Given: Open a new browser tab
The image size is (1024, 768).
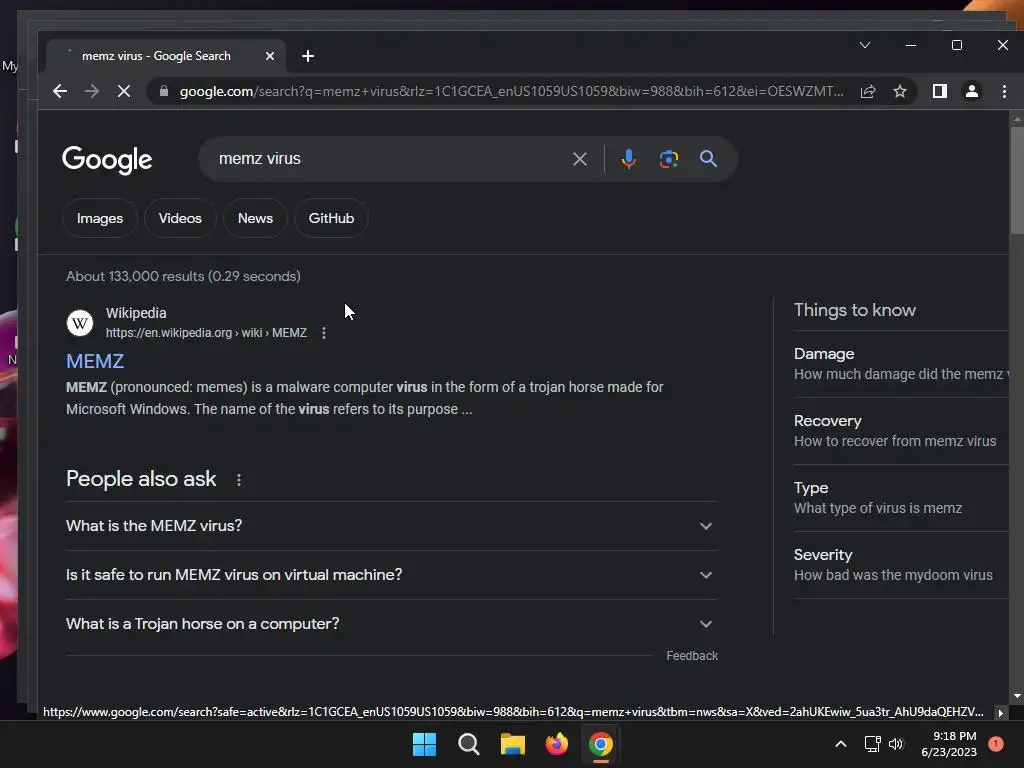Looking at the screenshot, I should pyautogui.click(x=308, y=56).
